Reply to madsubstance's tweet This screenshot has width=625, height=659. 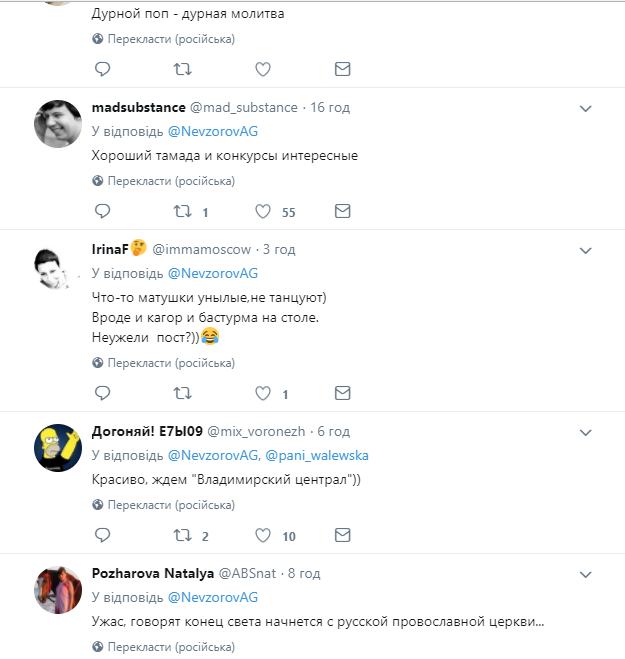(102, 212)
